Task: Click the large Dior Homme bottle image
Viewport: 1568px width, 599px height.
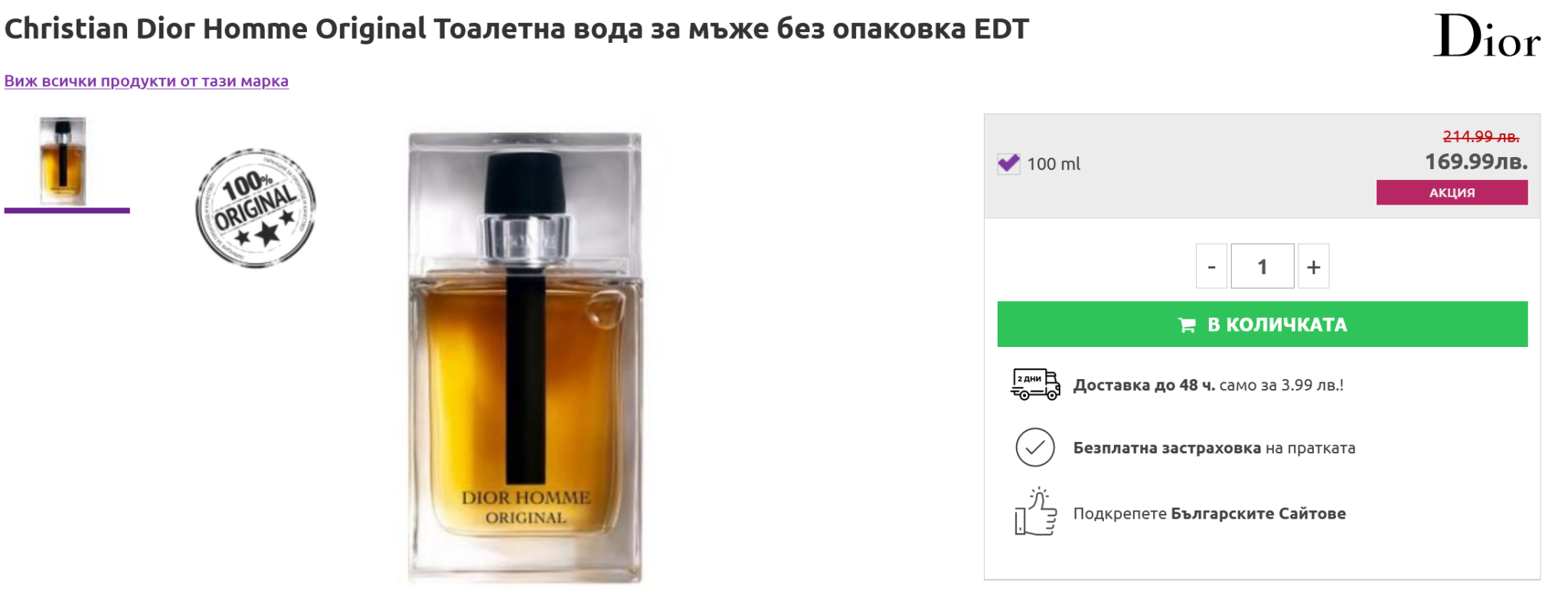Action: pos(525,358)
